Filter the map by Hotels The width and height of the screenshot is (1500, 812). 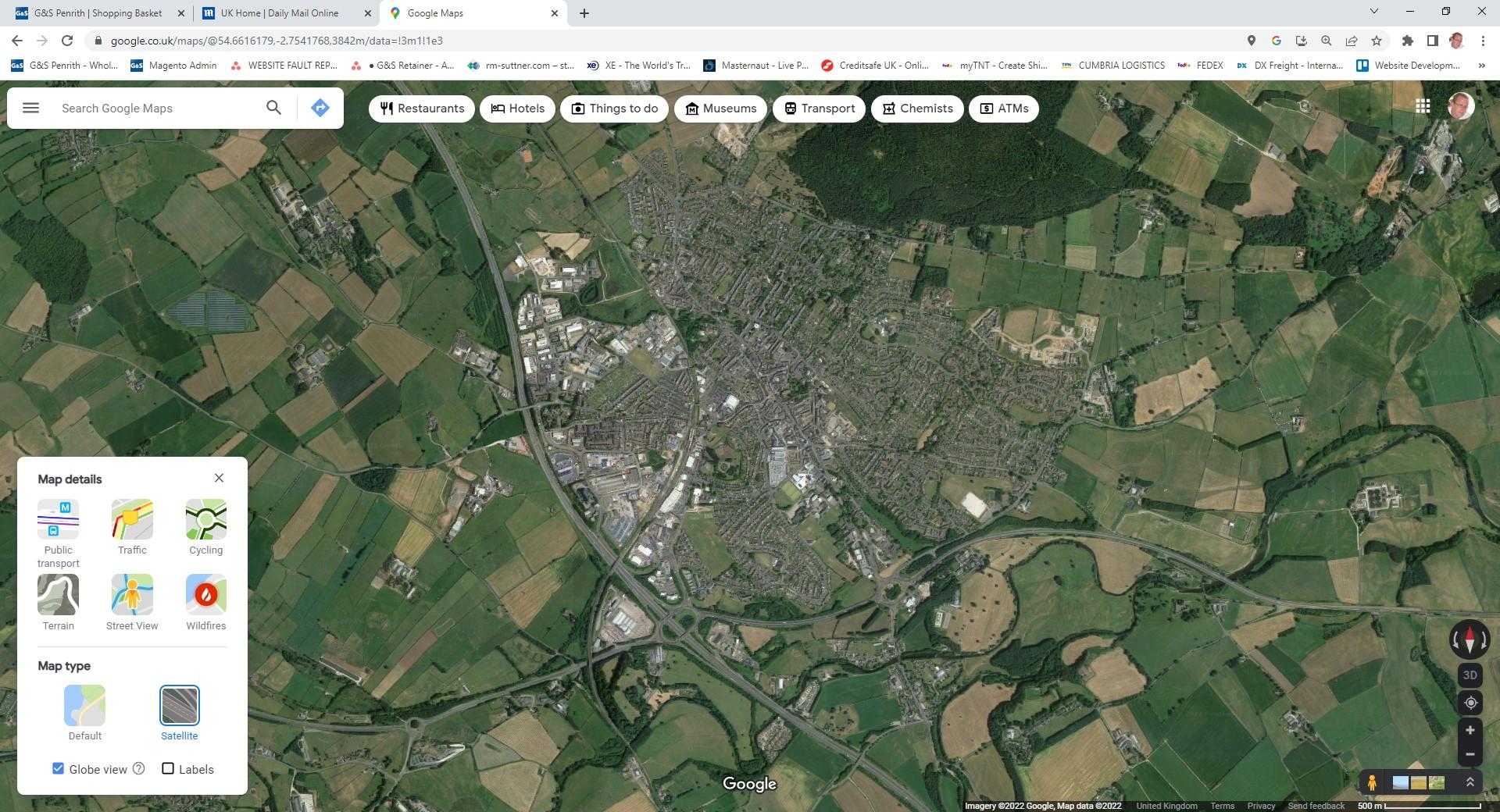coord(517,109)
